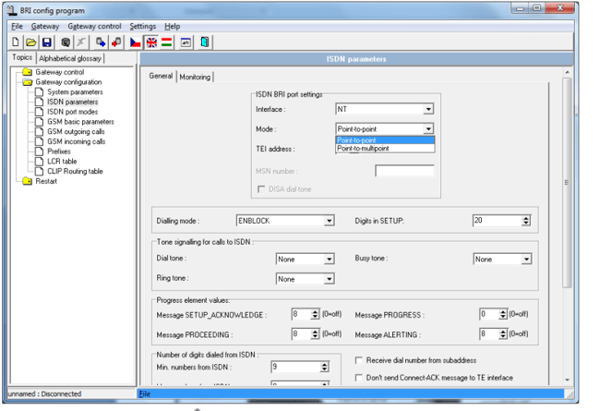Select CLIP Routing table tree item
Image resolution: width=600 pixels, height=411 pixels.
pyautogui.click(x=75, y=171)
